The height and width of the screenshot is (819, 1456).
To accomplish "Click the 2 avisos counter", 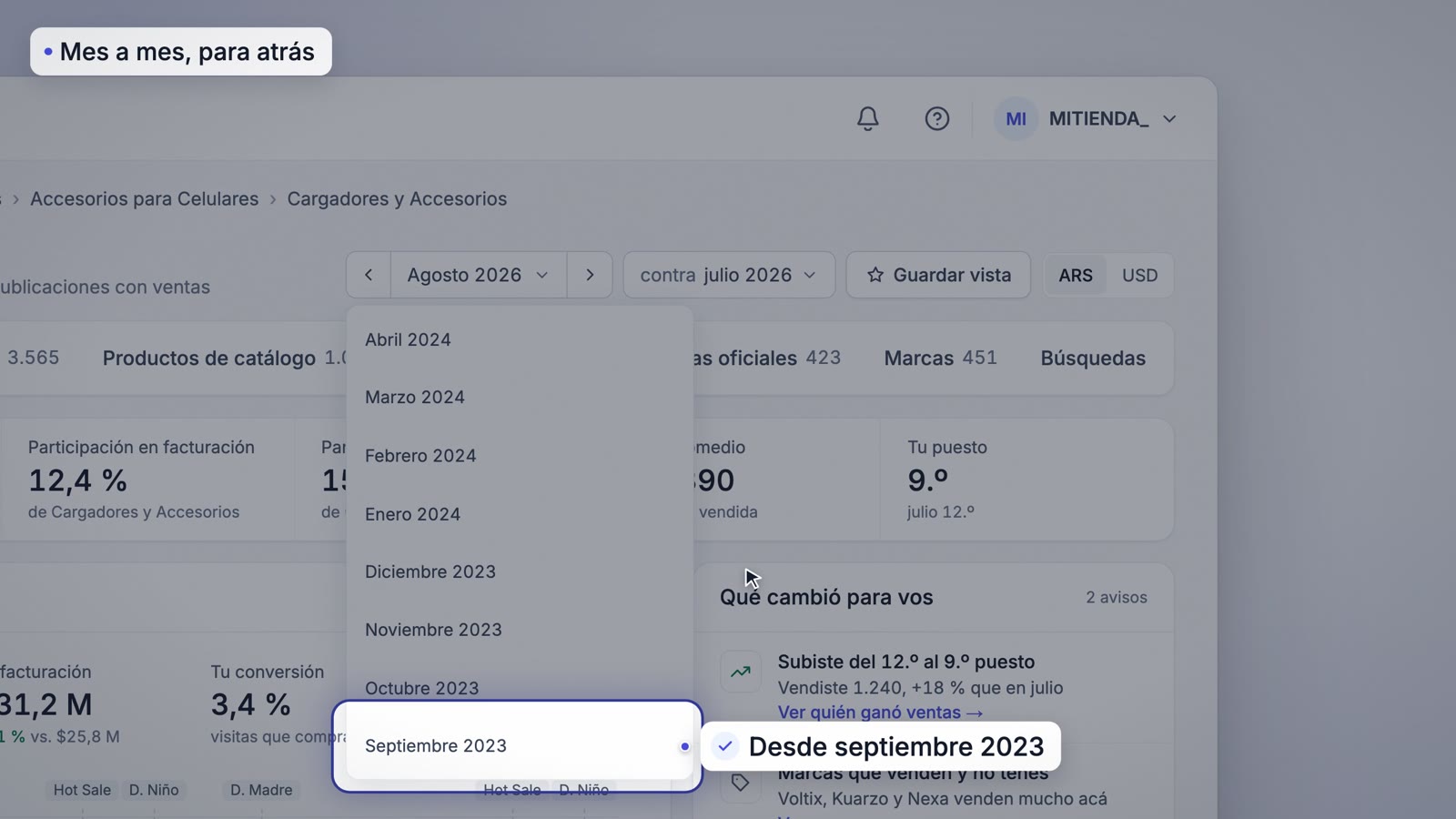I will [1116, 598].
